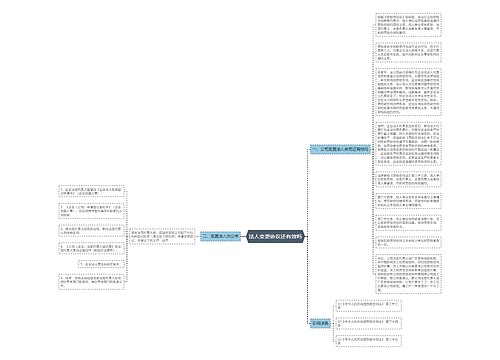This screenshot has width=500, height=360.
Task: Select the central node 法人变更协议还有效吗
Action: click(x=275, y=236)
